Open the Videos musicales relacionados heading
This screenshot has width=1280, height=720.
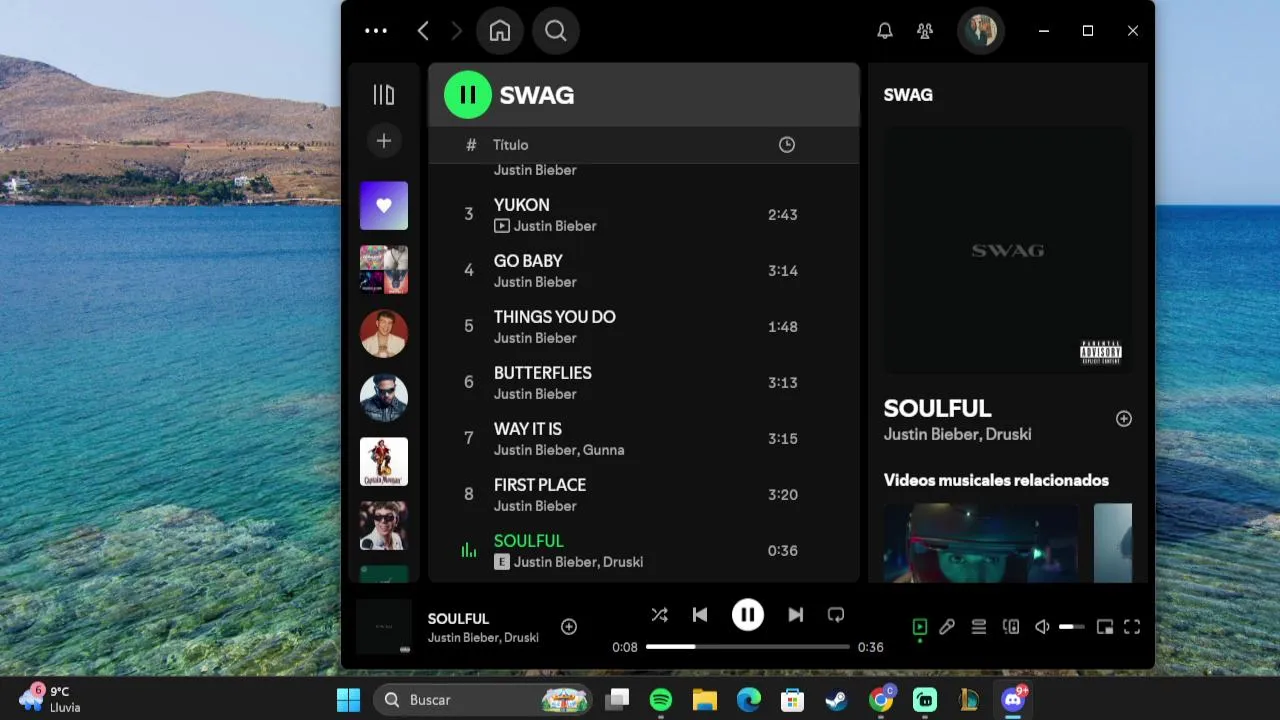996,480
